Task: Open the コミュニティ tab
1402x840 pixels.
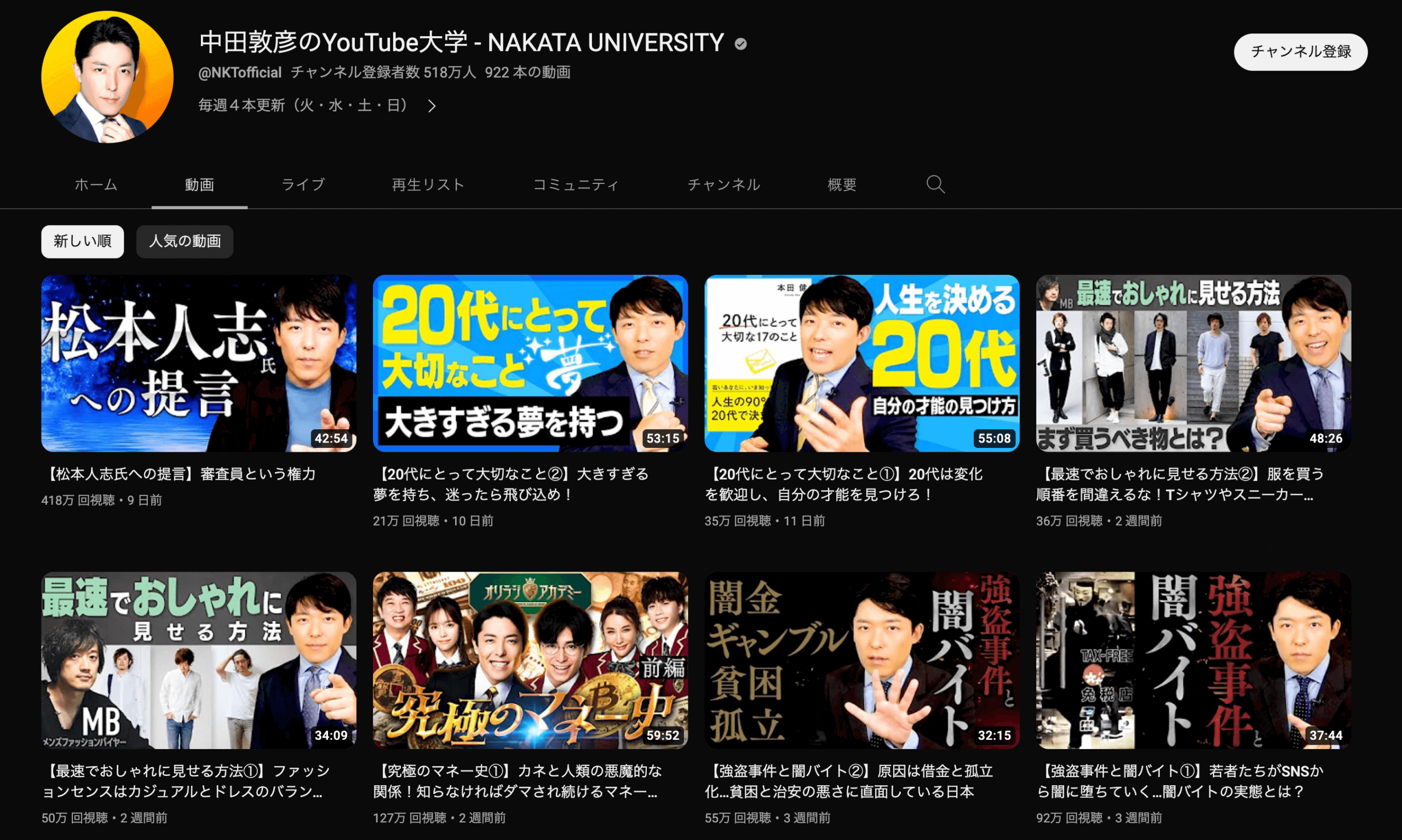Action: pos(576,185)
